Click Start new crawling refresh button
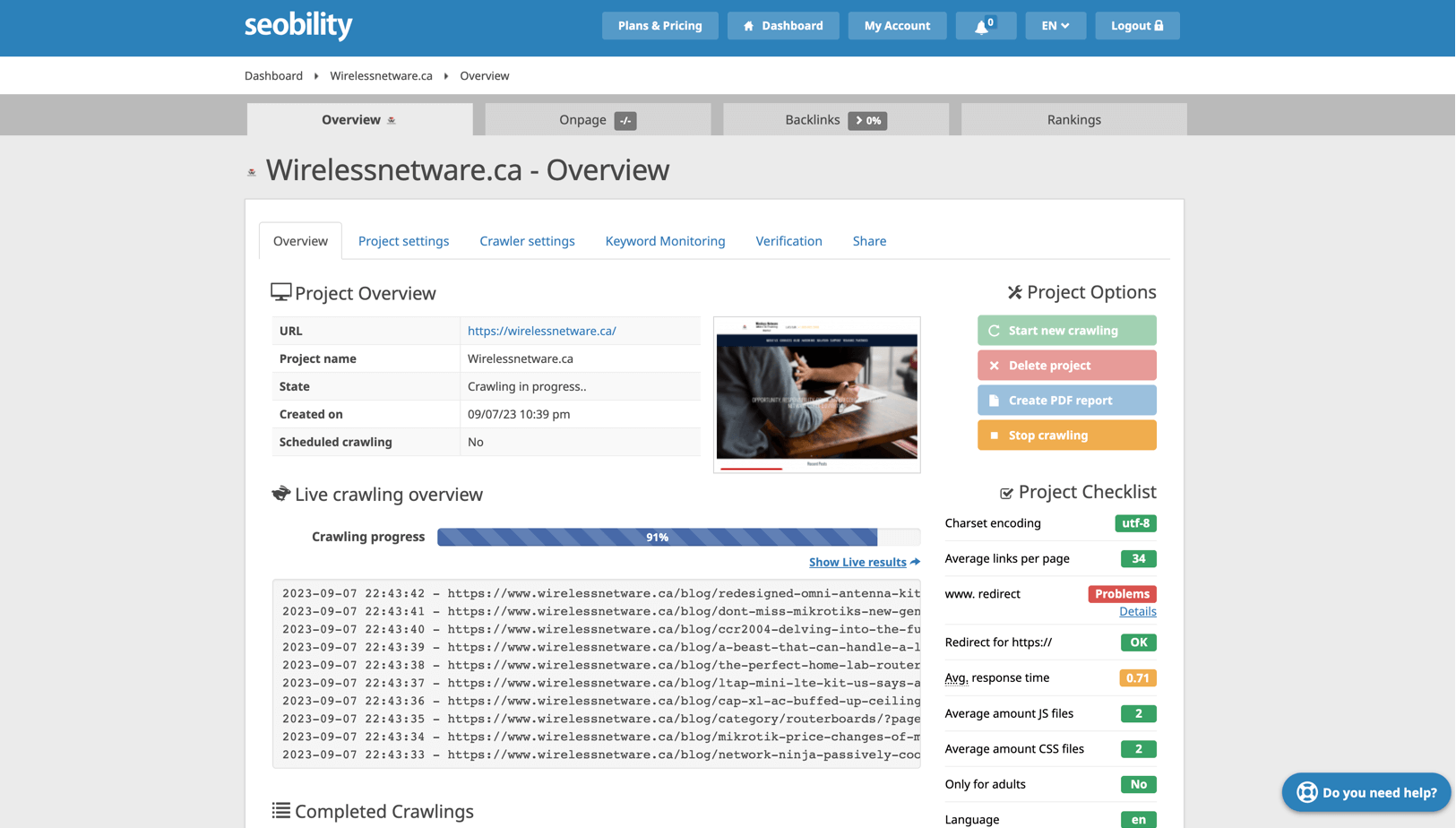The width and height of the screenshot is (1456, 828). tap(1066, 331)
